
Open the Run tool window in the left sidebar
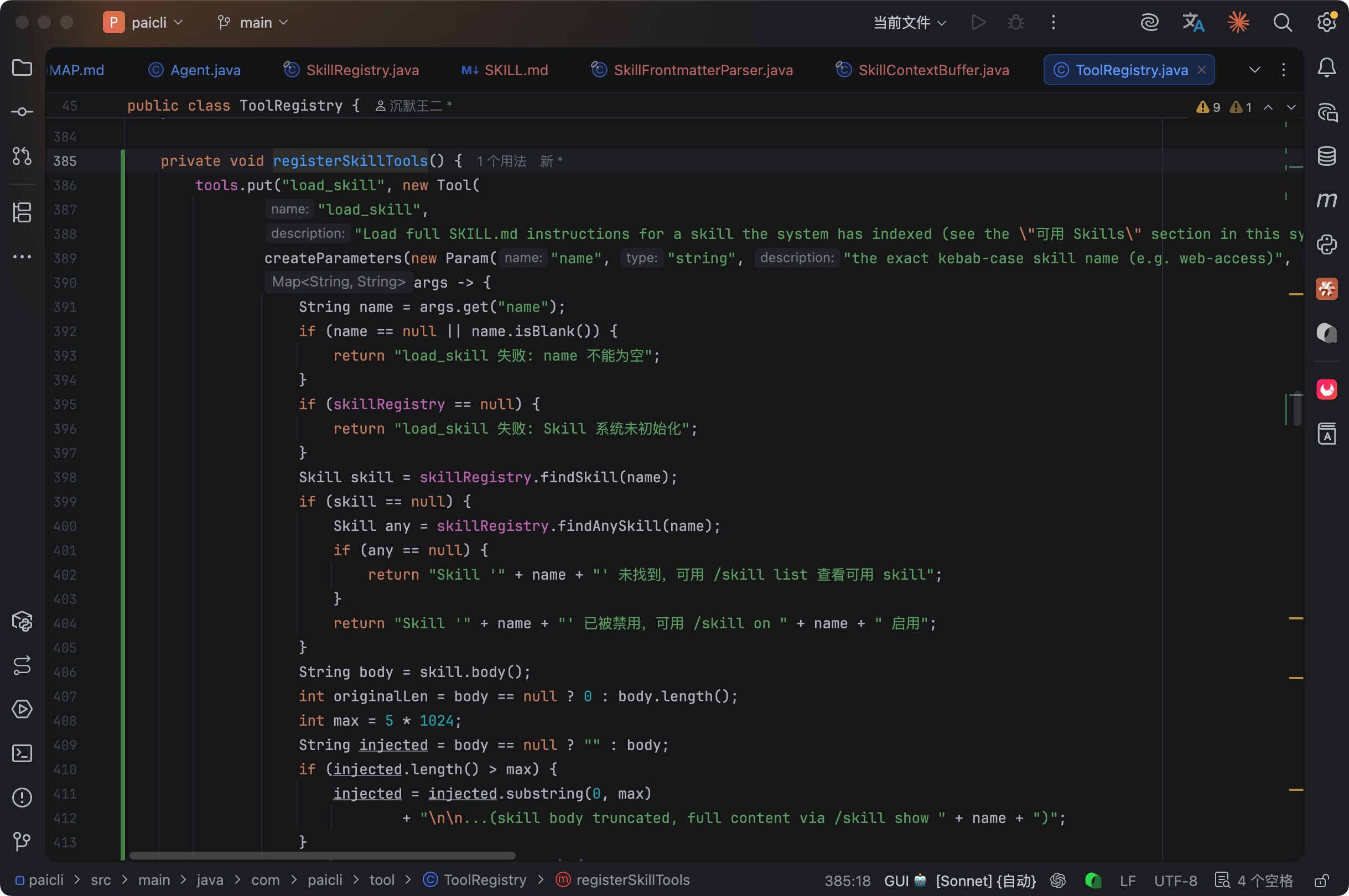pos(22,709)
